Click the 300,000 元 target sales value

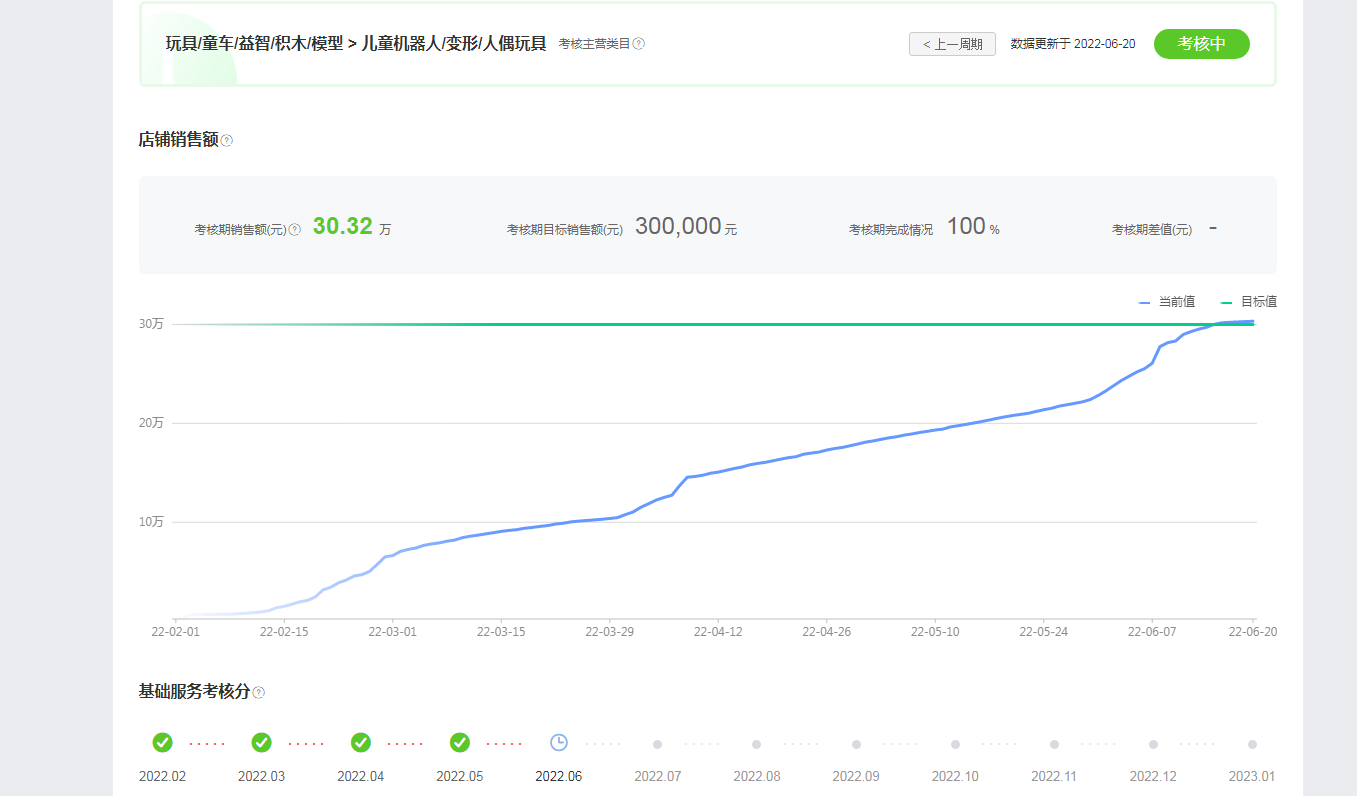[686, 227]
